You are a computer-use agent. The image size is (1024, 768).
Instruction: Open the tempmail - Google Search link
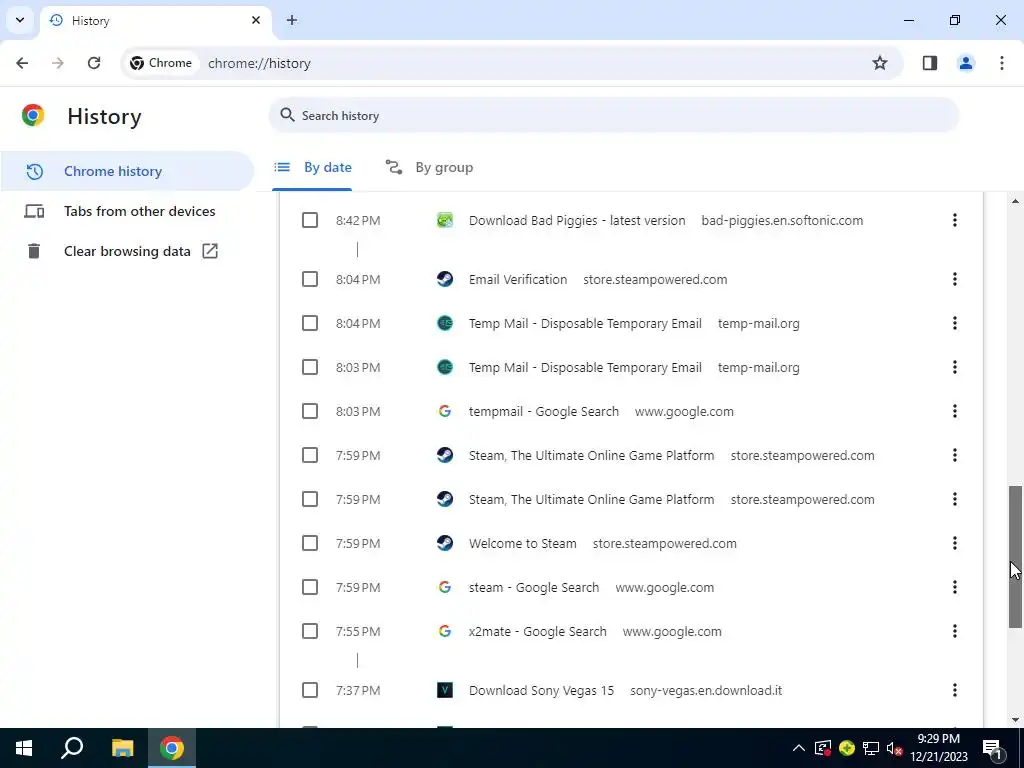pos(544,411)
